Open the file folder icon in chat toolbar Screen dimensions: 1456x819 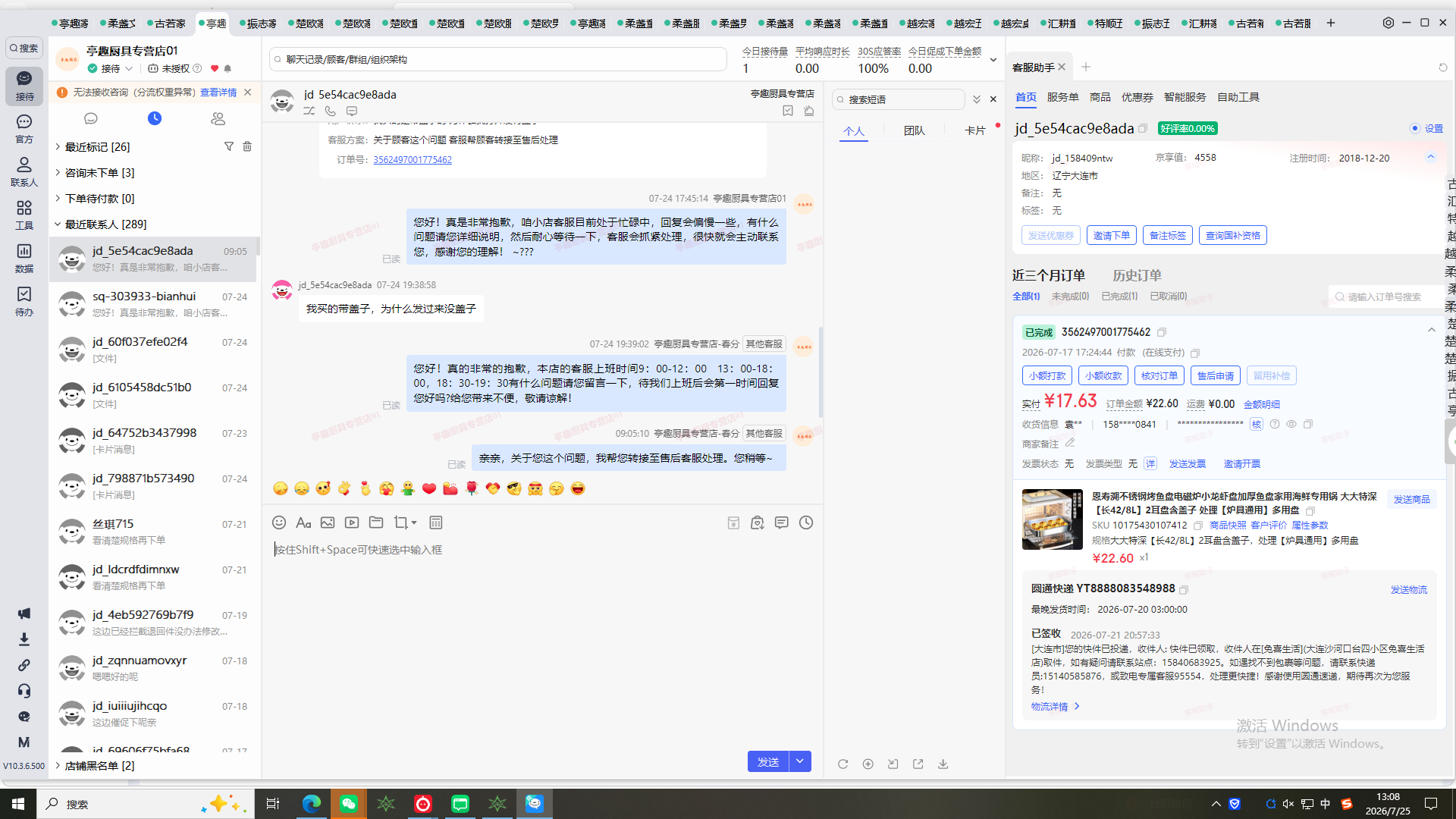coord(376,522)
